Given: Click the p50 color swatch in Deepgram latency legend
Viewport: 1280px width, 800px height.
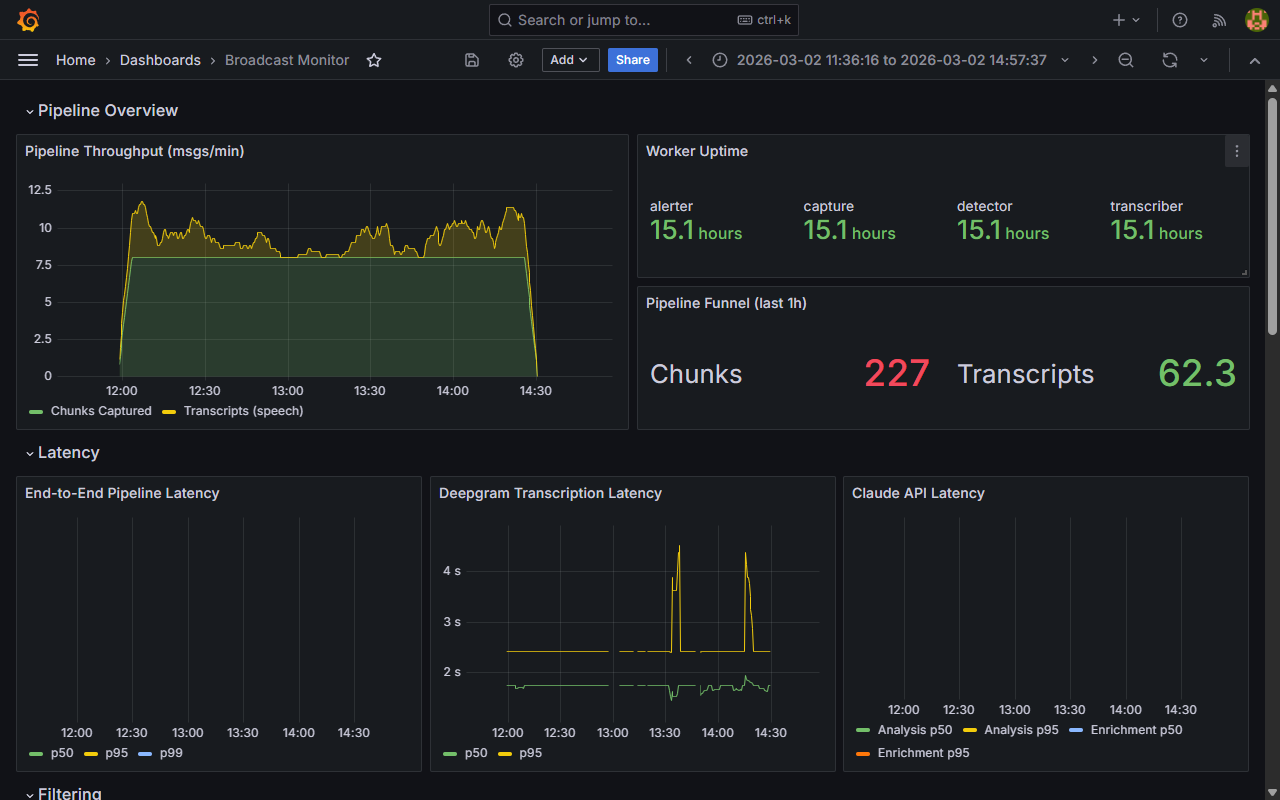Looking at the screenshot, I should (x=449, y=753).
